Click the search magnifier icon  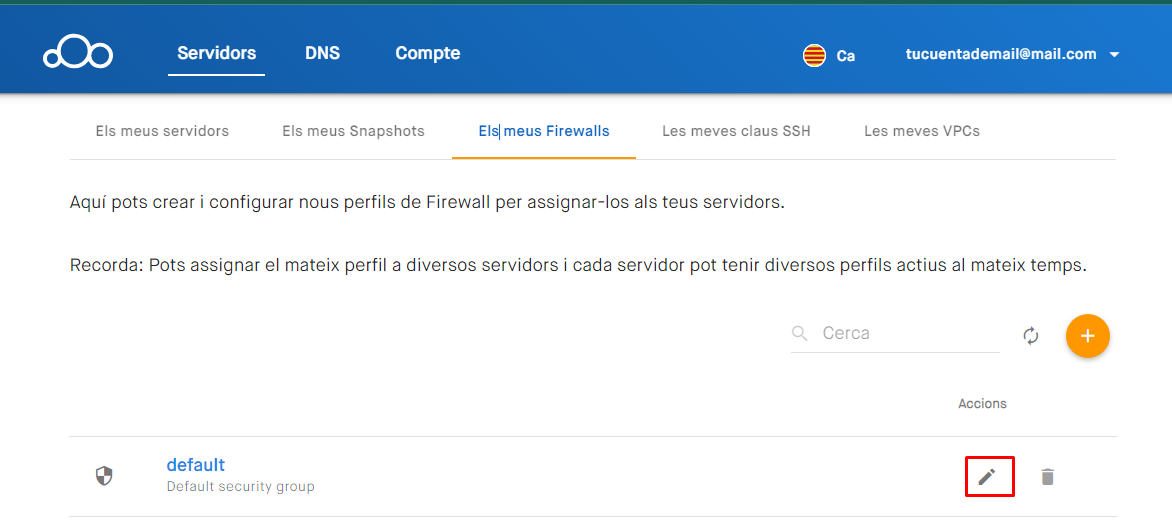[x=799, y=334]
